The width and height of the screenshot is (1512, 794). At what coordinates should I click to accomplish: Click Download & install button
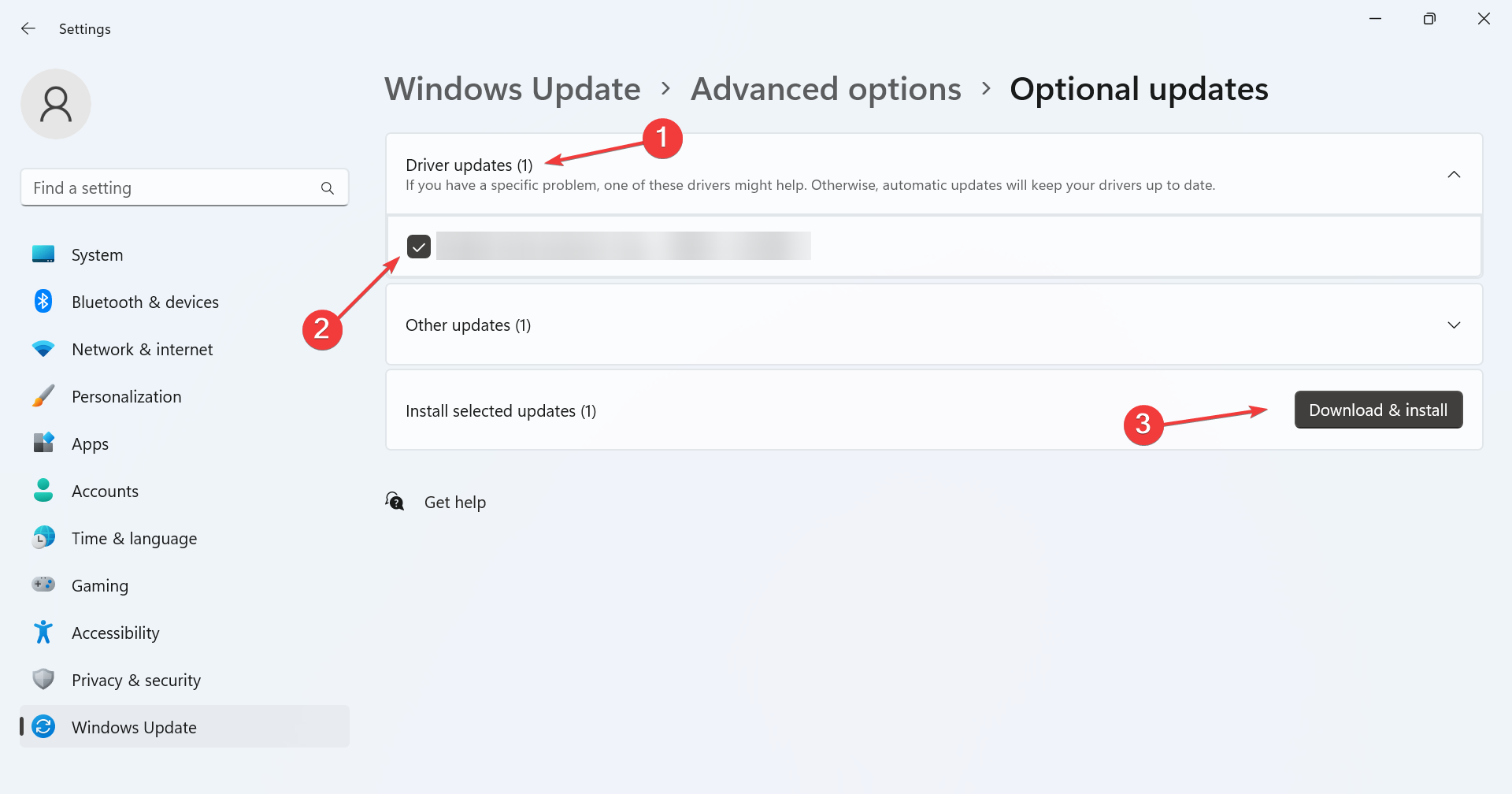(1378, 410)
